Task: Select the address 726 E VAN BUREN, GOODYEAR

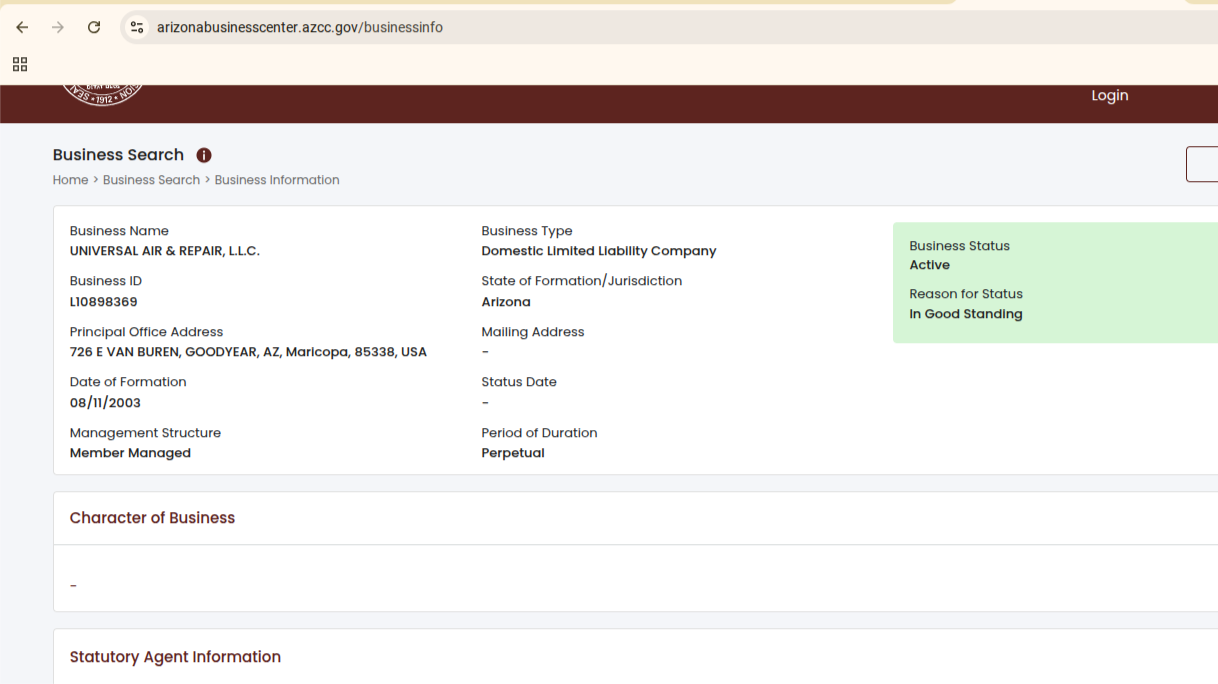Action: coord(248,352)
